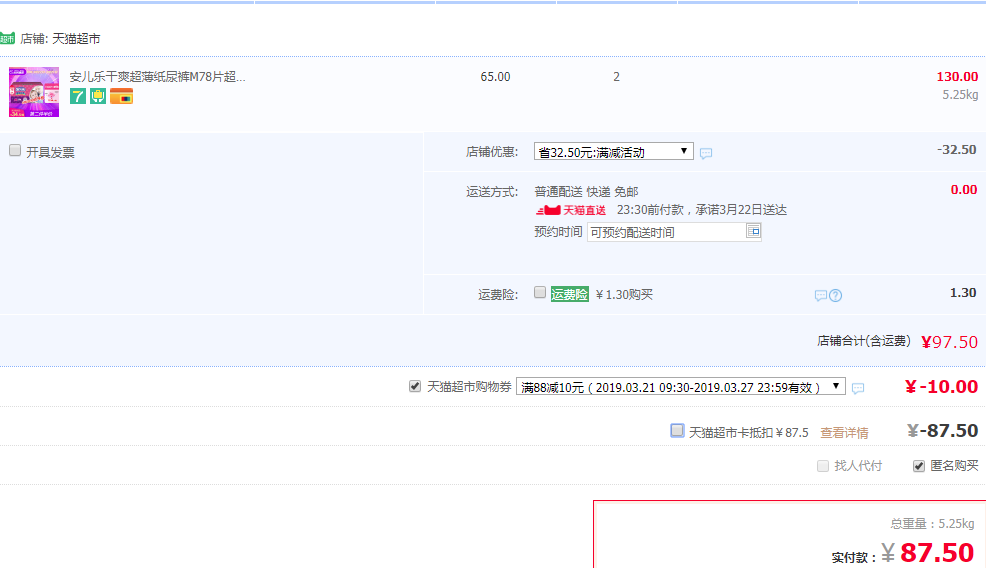Click the ¥-10.00 coupon deduction
The height and width of the screenshot is (568, 986).
pyautogui.click(x=941, y=386)
